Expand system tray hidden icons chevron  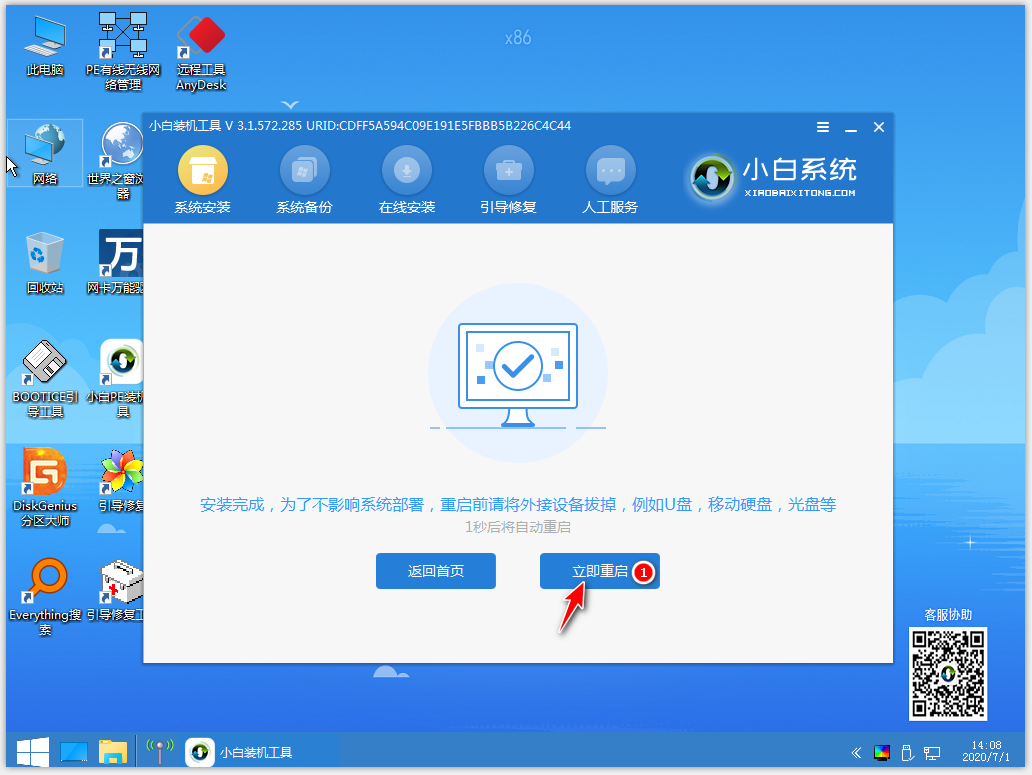856,753
